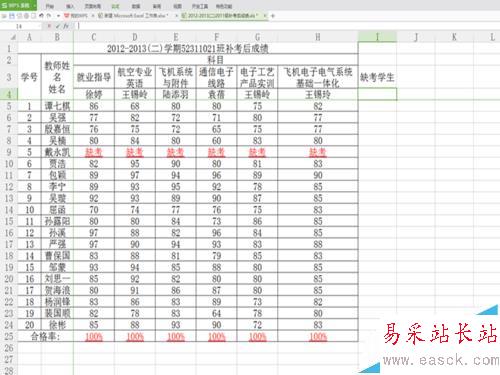Select row 25 header
This screenshot has width=500, height=375.
[x=9, y=336]
